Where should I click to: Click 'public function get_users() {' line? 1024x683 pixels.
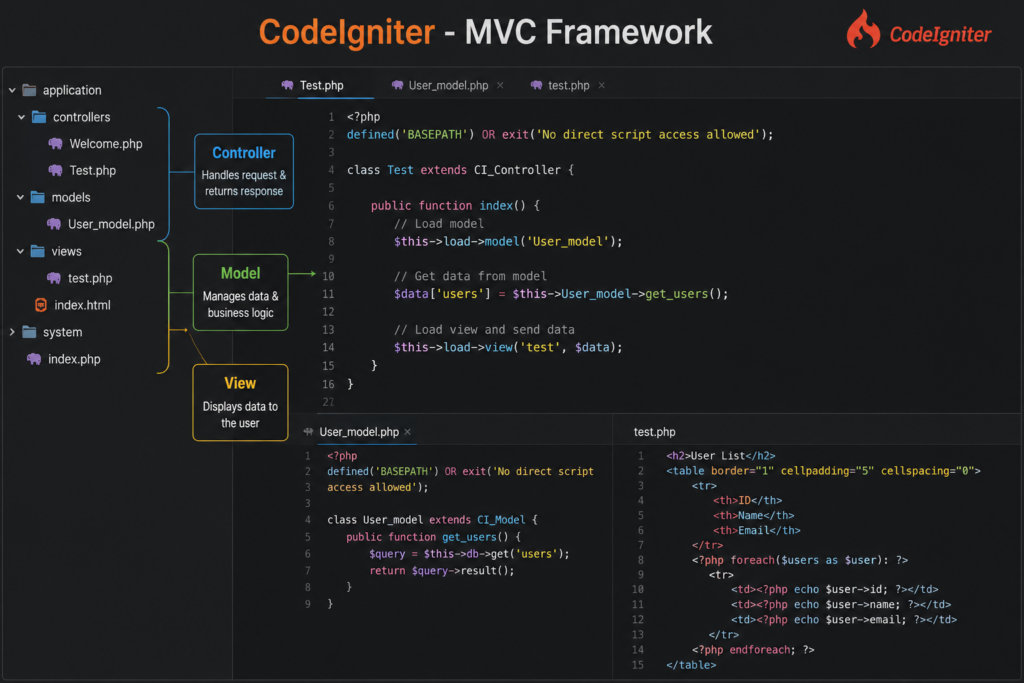[x=434, y=537]
